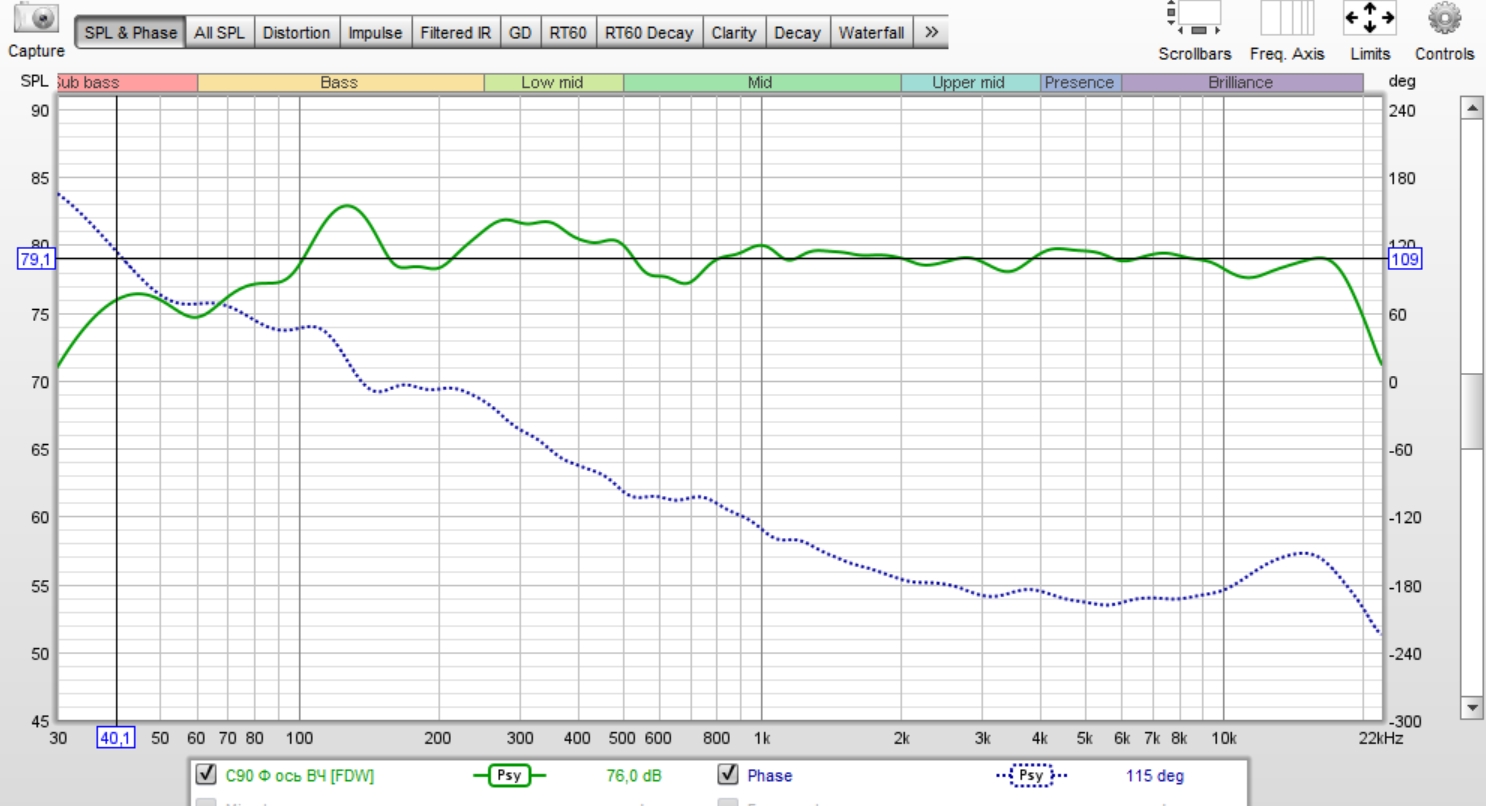1486x806 pixels.
Task: Click the scrollbar down arrow
Action: click(1471, 708)
